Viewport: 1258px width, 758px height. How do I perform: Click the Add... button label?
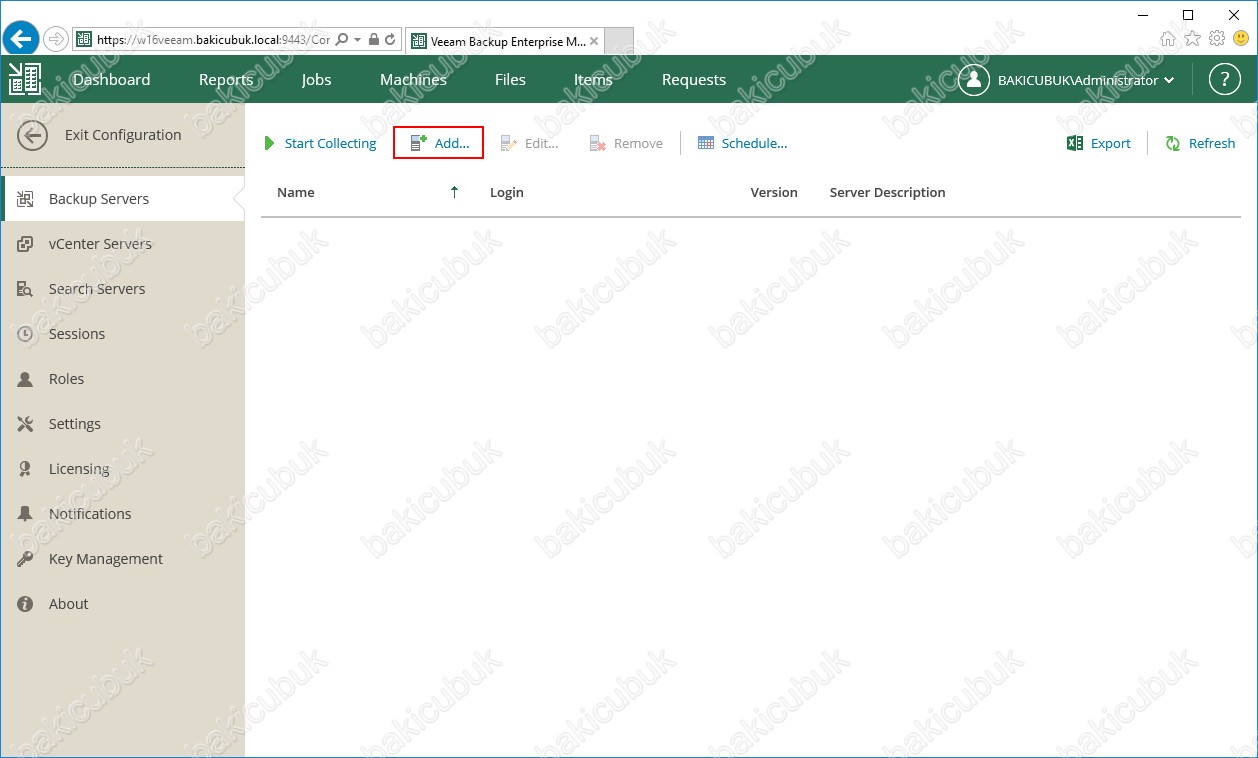[x=452, y=144]
